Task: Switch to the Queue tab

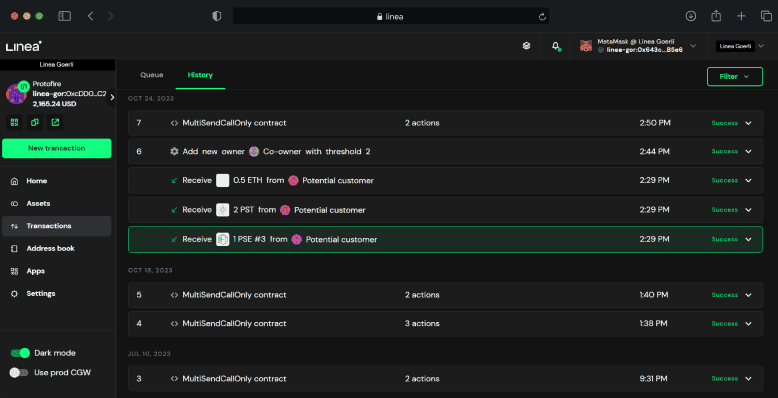Action: 151,75
